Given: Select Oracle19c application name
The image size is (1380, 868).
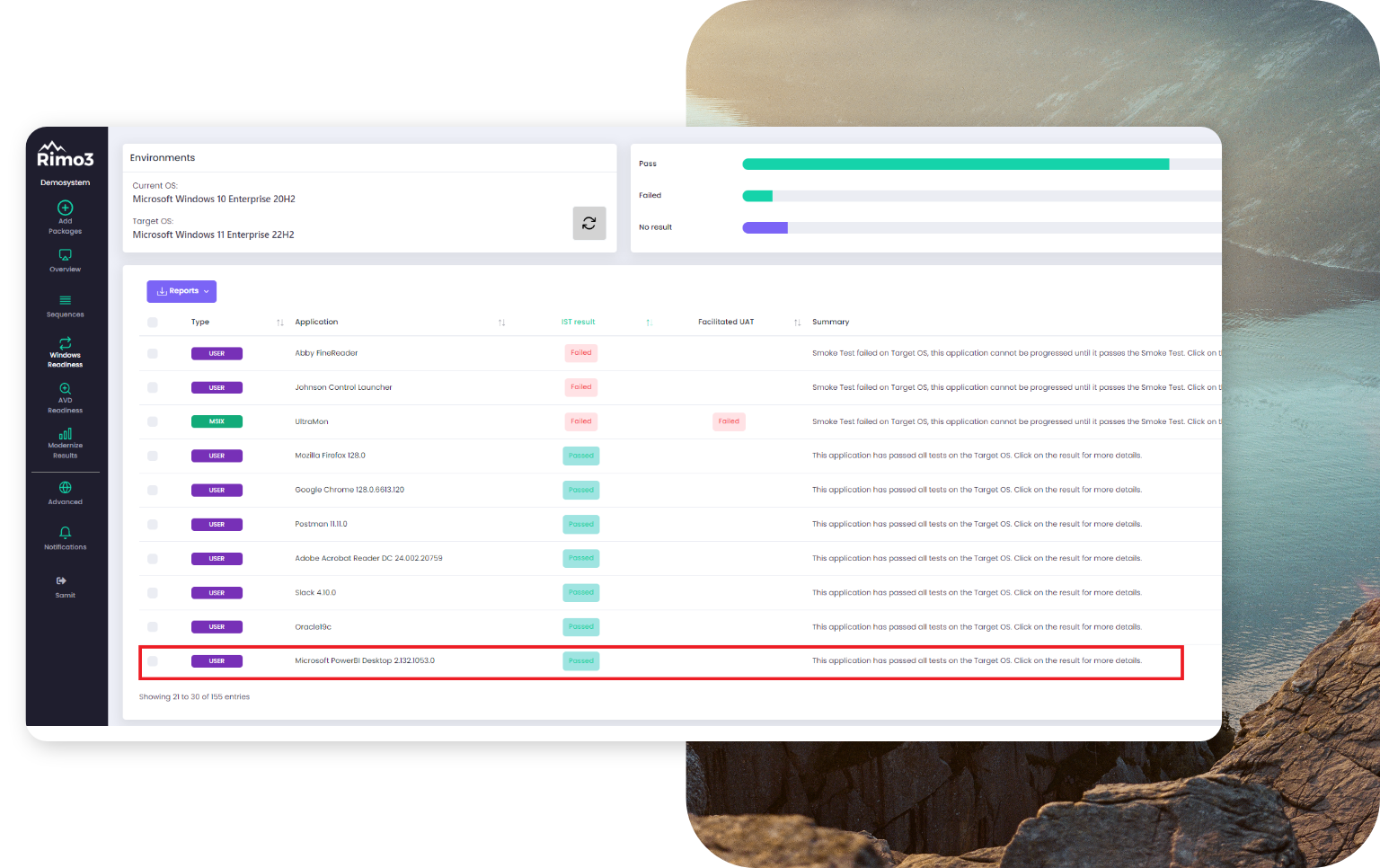Looking at the screenshot, I should coord(313,626).
